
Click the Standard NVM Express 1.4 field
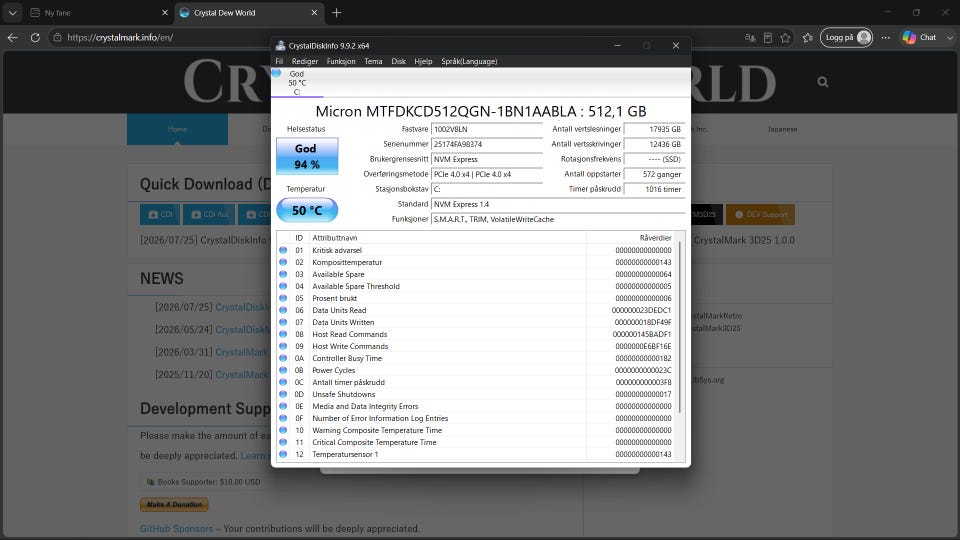[558, 204]
